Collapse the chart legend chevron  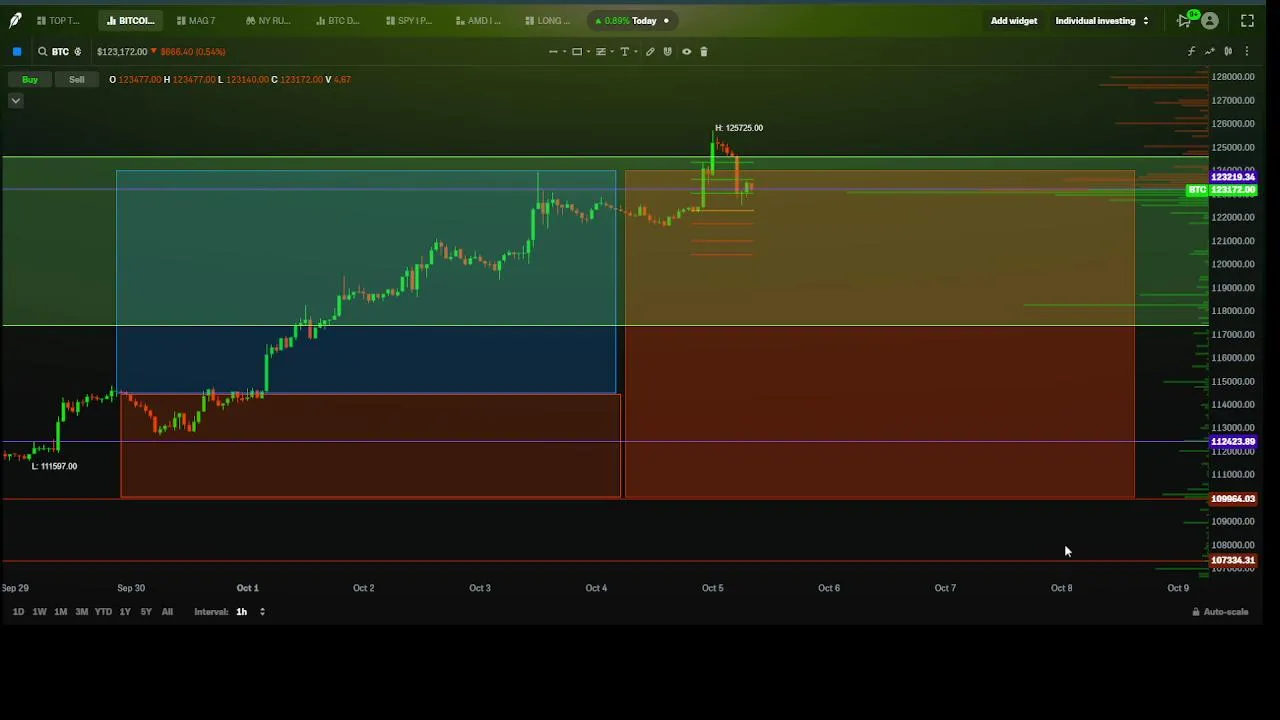15,100
